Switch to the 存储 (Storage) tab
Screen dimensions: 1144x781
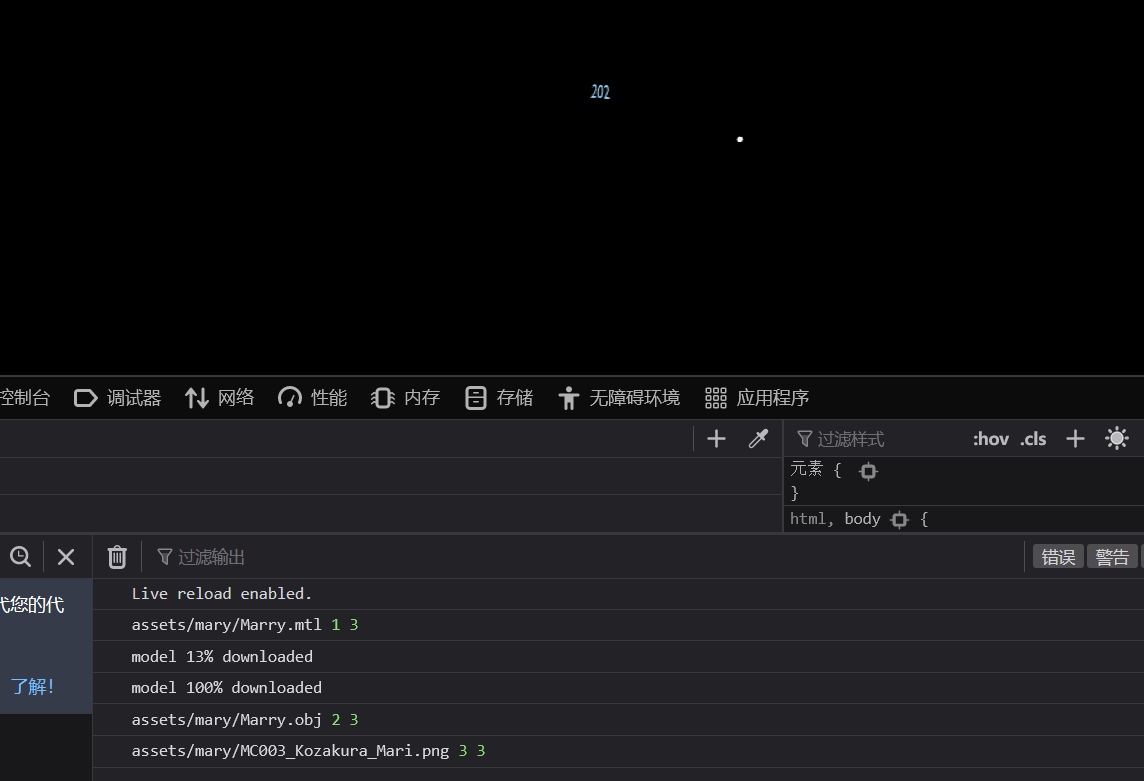pos(499,398)
